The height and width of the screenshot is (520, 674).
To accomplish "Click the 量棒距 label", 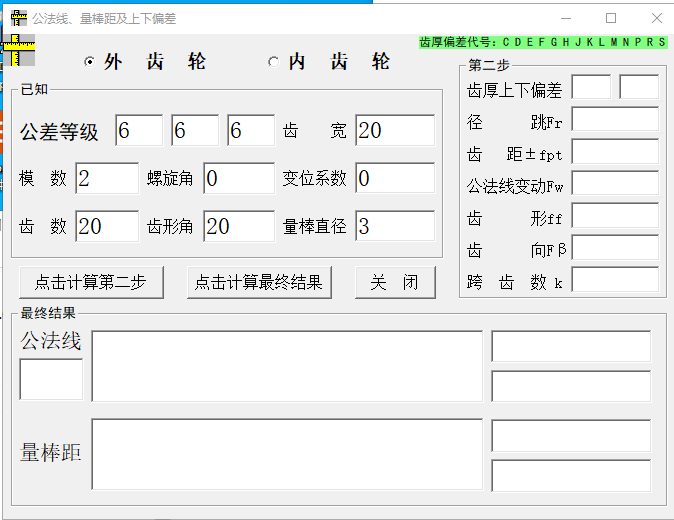I will tap(51, 453).
